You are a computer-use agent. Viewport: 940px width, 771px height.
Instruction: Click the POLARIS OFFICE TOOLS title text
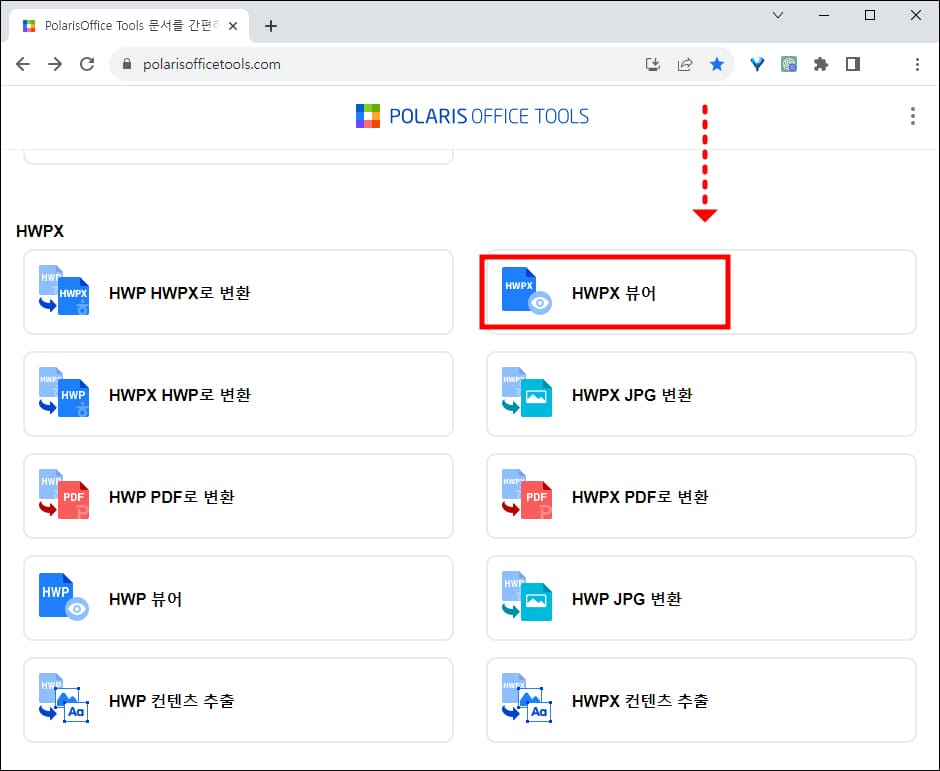click(489, 116)
